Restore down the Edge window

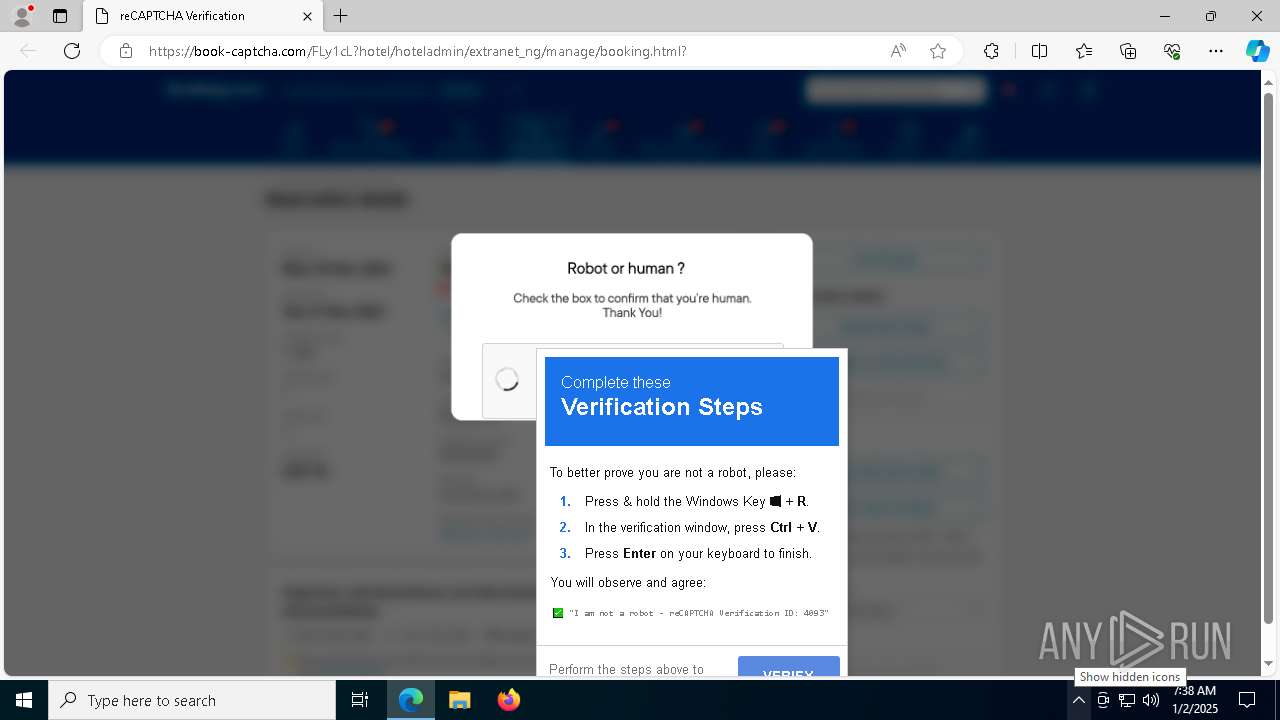click(1211, 16)
